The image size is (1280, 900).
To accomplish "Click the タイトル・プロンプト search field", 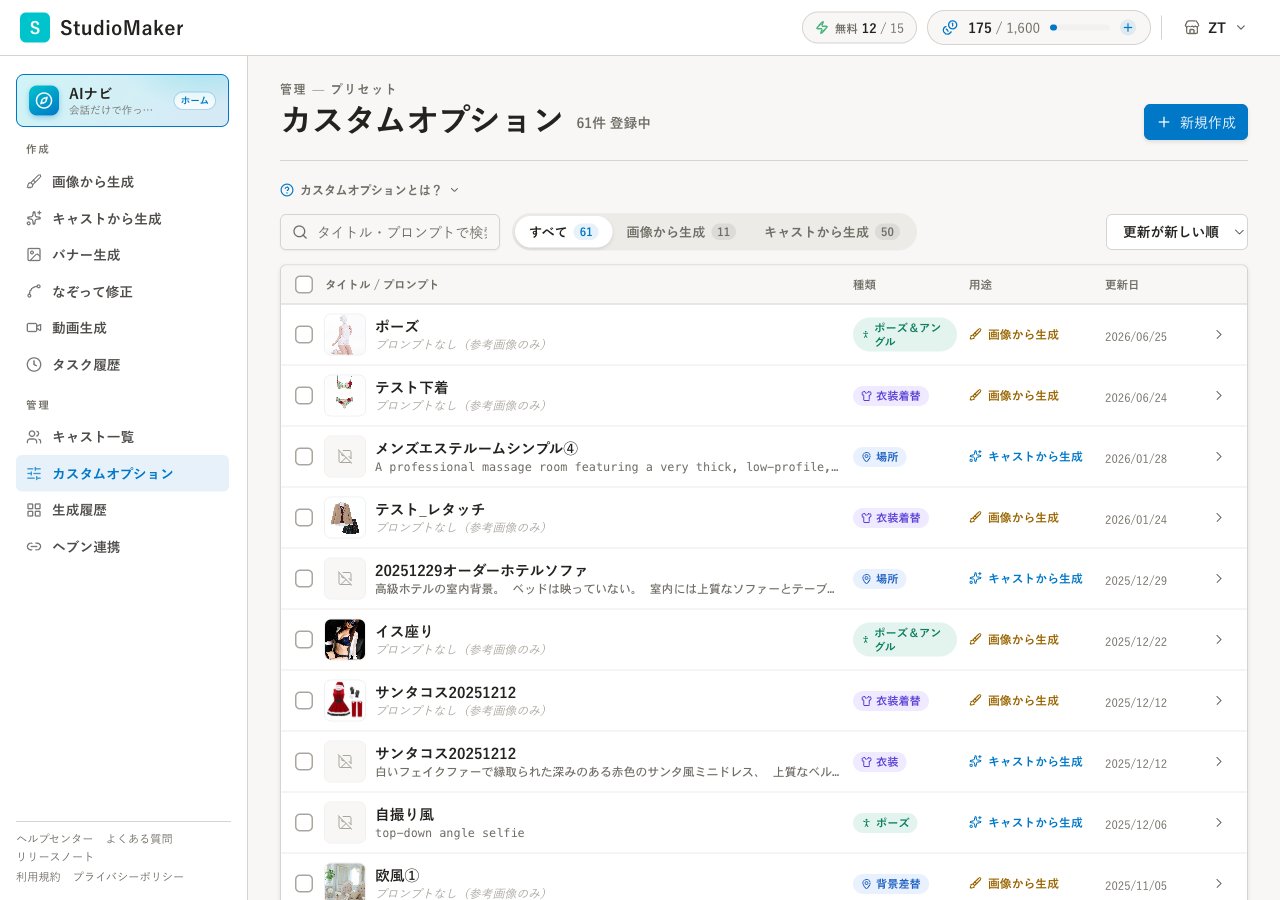I will pos(390,232).
